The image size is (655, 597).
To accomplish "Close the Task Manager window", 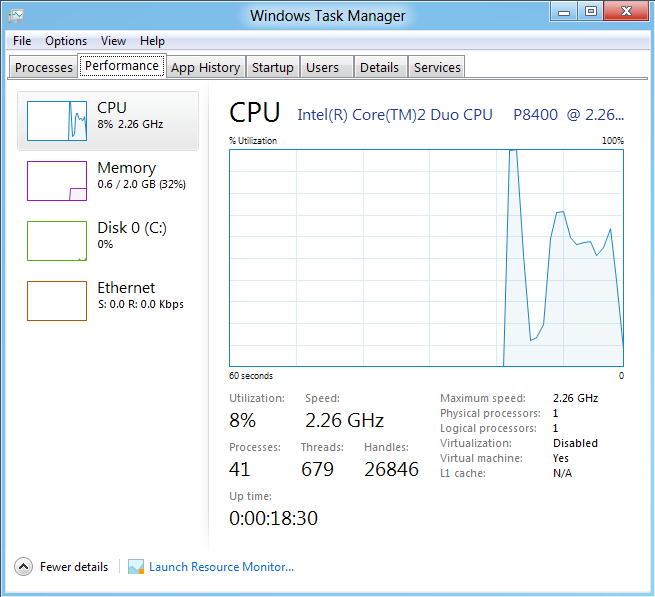I will (x=626, y=12).
